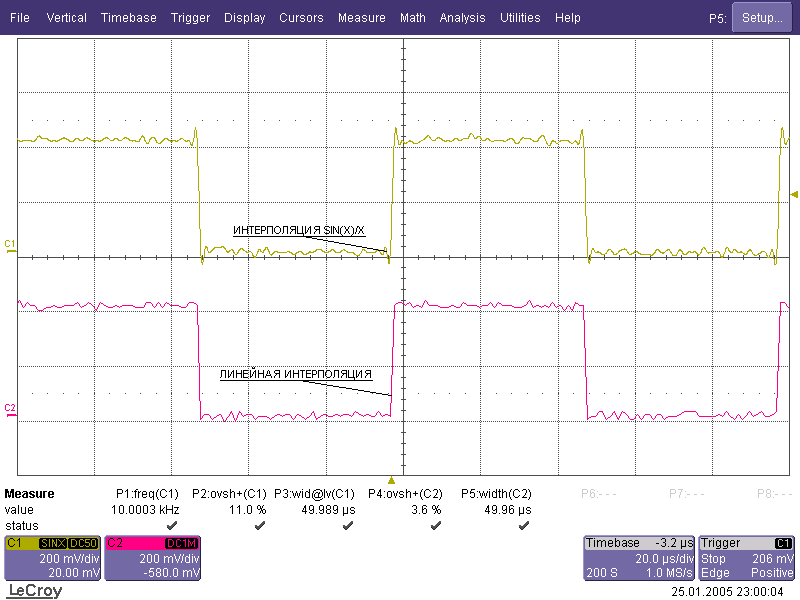Select the P2:ovsh+(C1) measurement column
The height and width of the screenshot is (600, 800).
tap(229, 493)
